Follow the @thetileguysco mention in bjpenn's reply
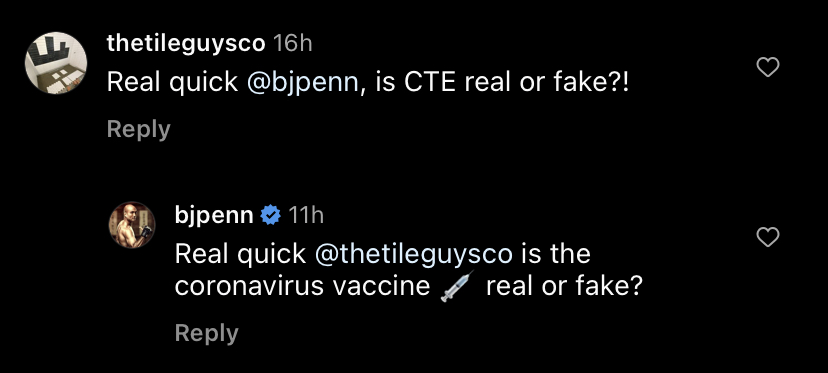 click(x=413, y=254)
